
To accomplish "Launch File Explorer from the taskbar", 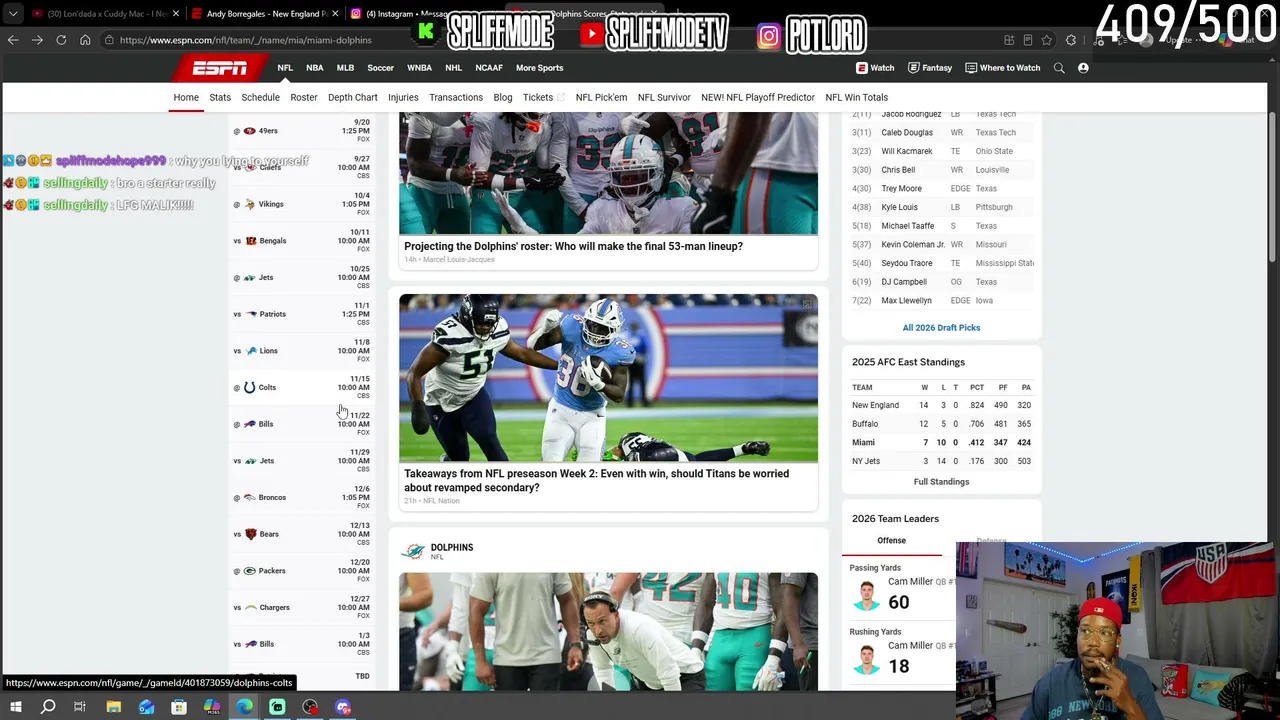I will (x=114, y=707).
